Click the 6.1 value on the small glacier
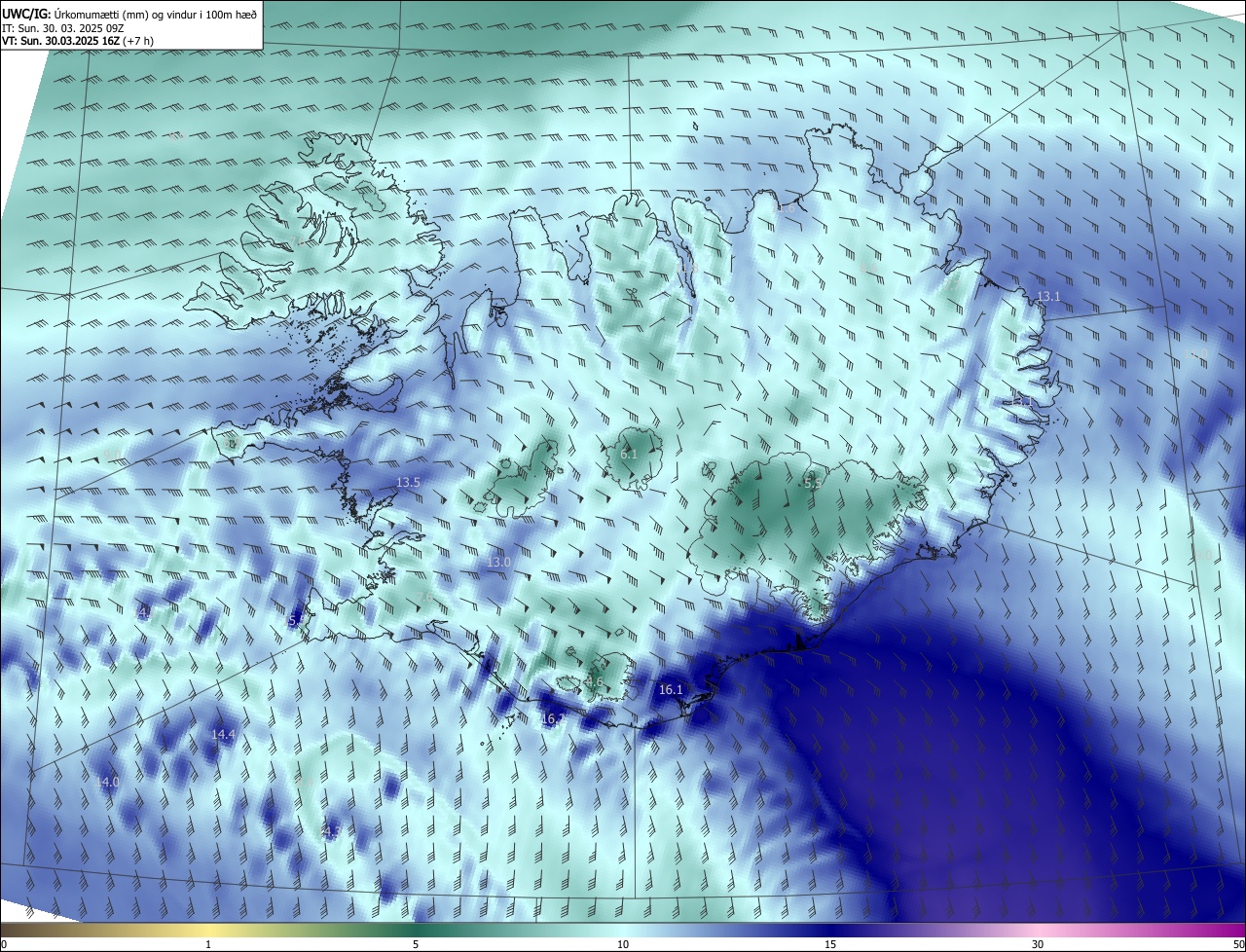The width and height of the screenshot is (1246, 952). click(629, 454)
